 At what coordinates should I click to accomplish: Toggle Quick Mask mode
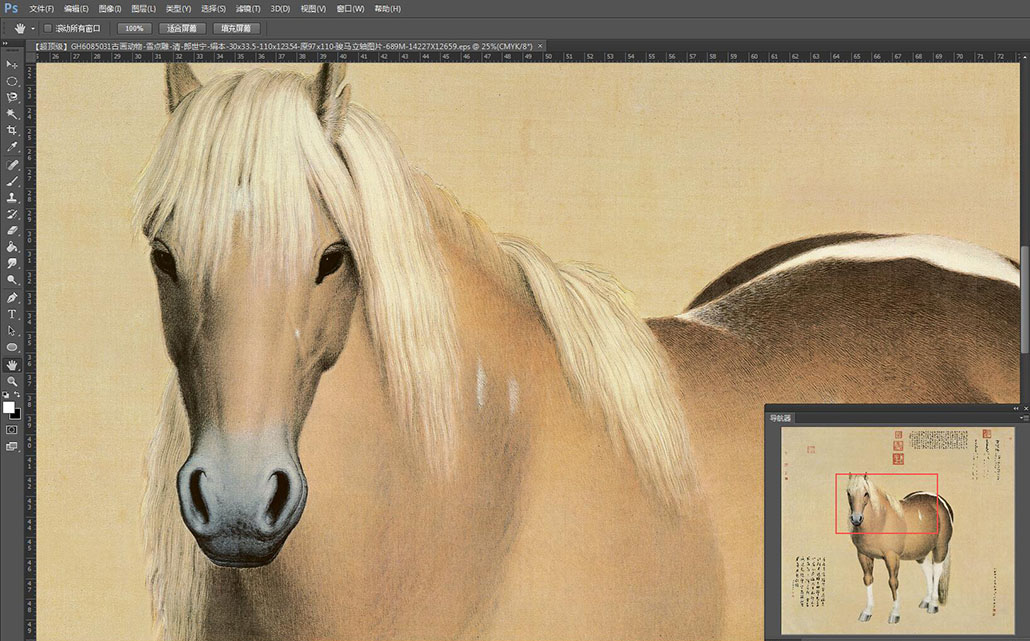[x=12, y=430]
